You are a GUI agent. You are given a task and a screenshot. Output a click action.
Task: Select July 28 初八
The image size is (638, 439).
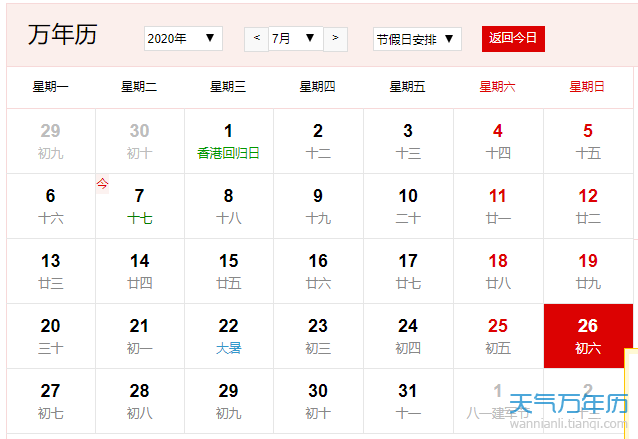pos(140,402)
